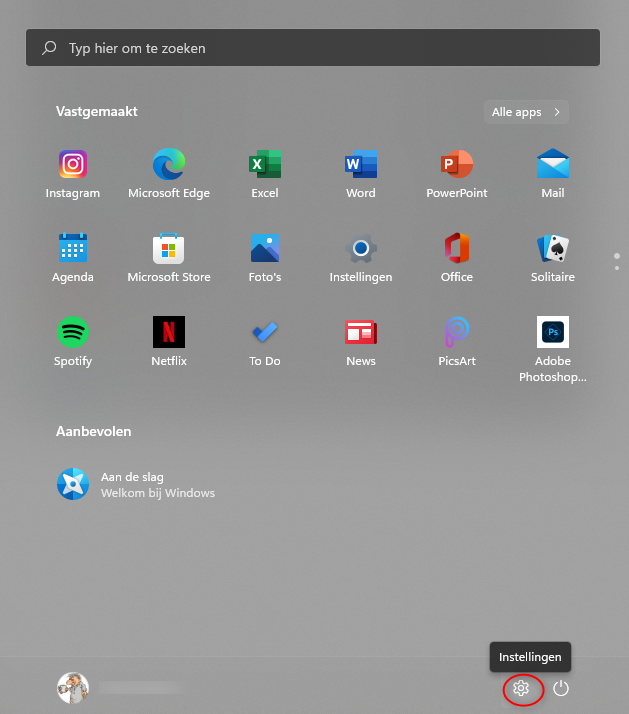Click the search magnifier icon

49,48
